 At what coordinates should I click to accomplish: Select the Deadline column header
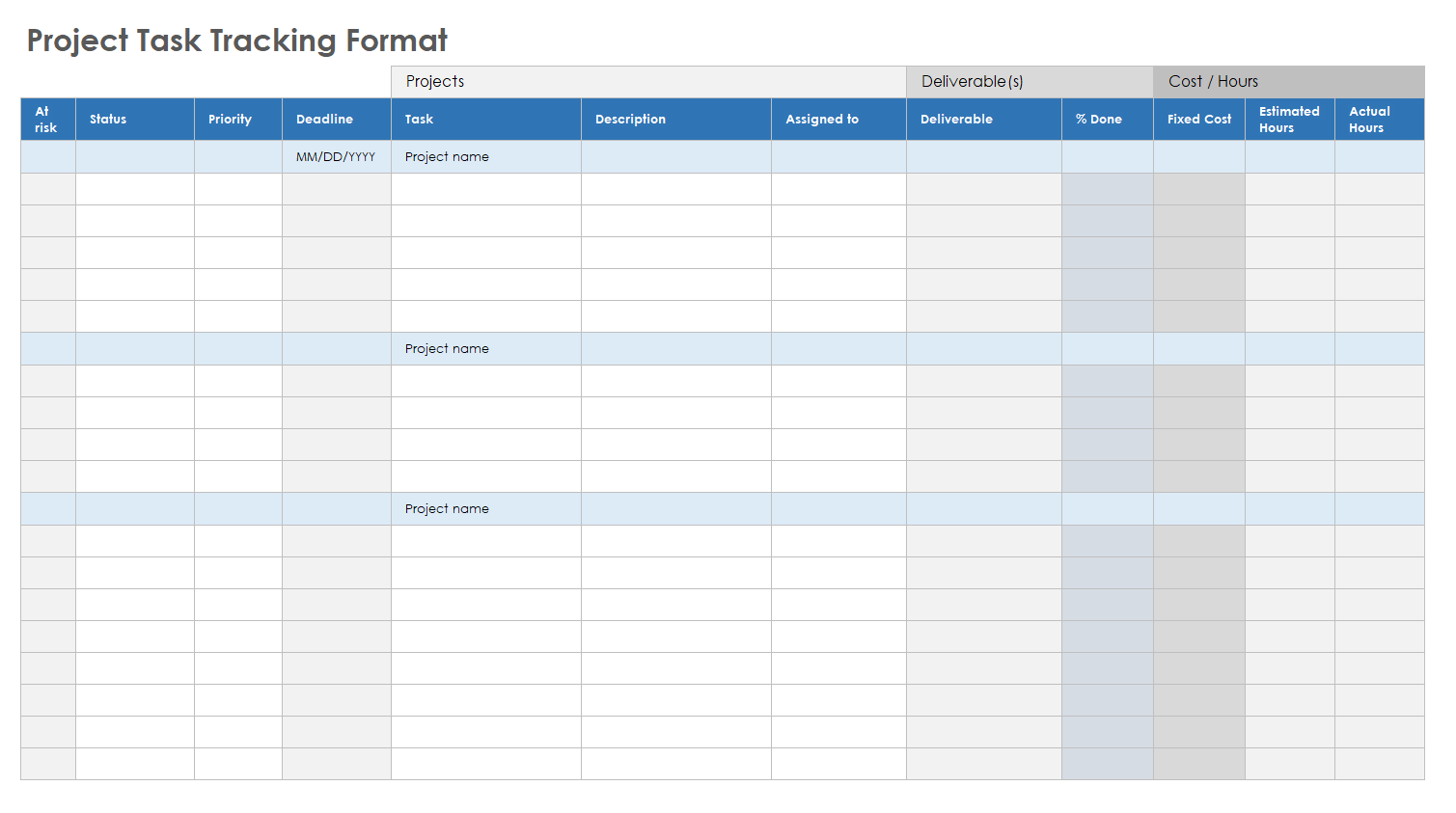[336, 120]
